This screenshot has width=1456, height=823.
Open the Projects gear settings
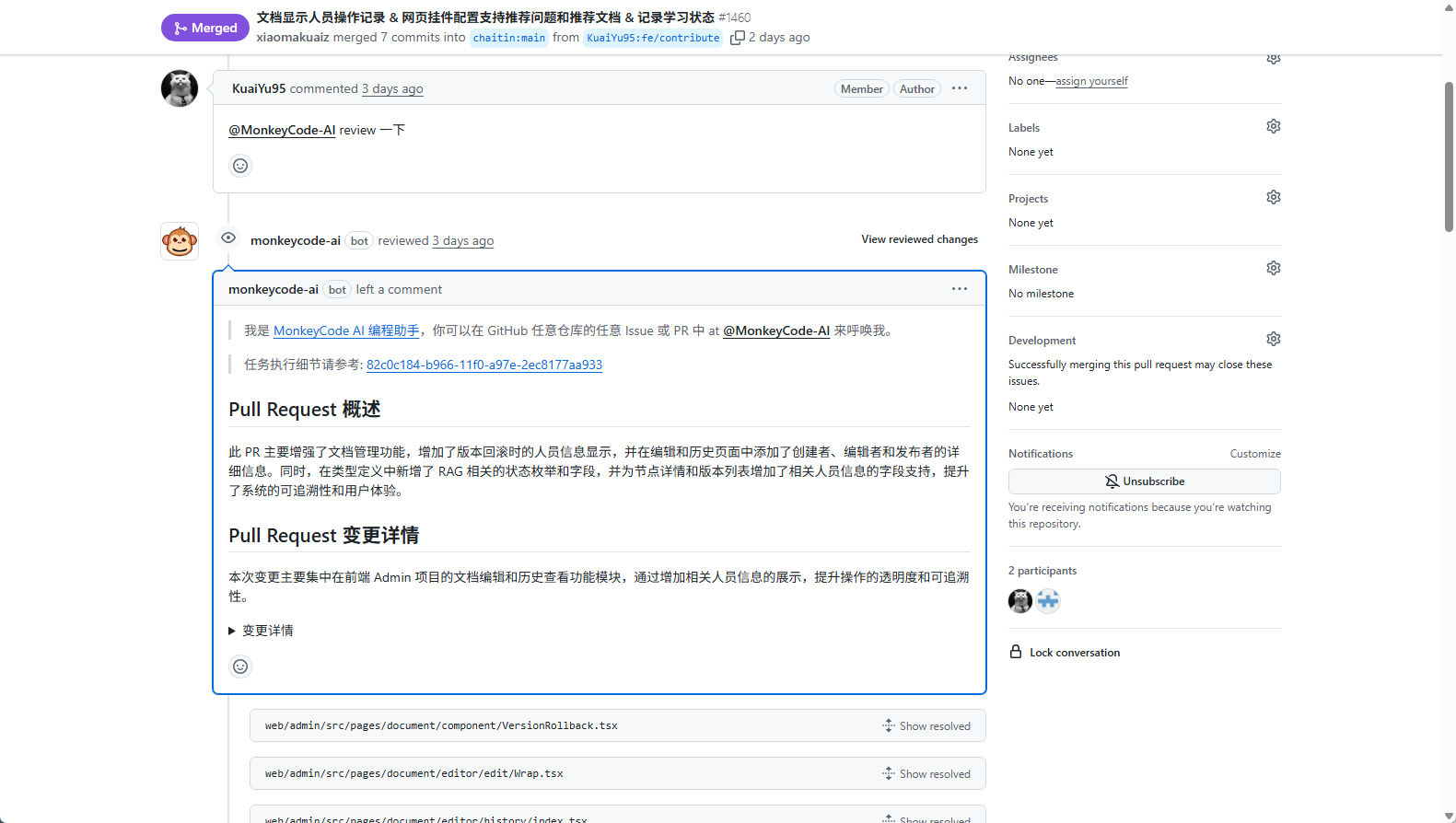coord(1274,197)
